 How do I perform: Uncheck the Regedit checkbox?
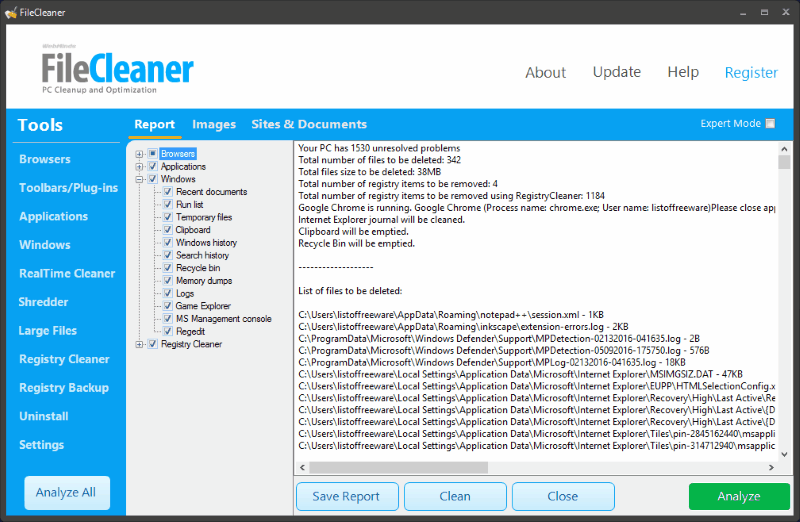[x=168, y=331]
